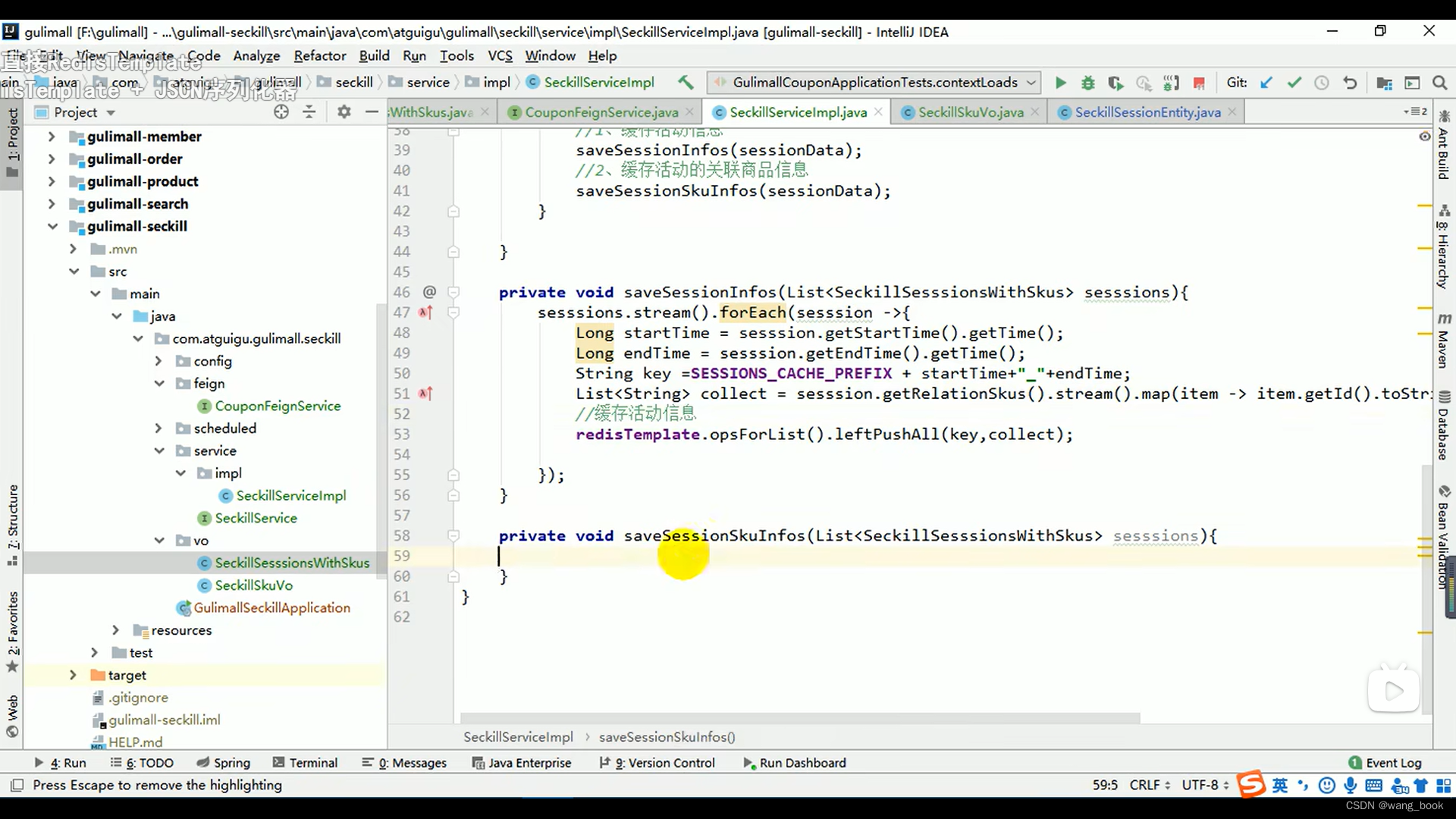
Task: Click SeckillServiceImpl.java in editor tabs
Action: (799, 112)
